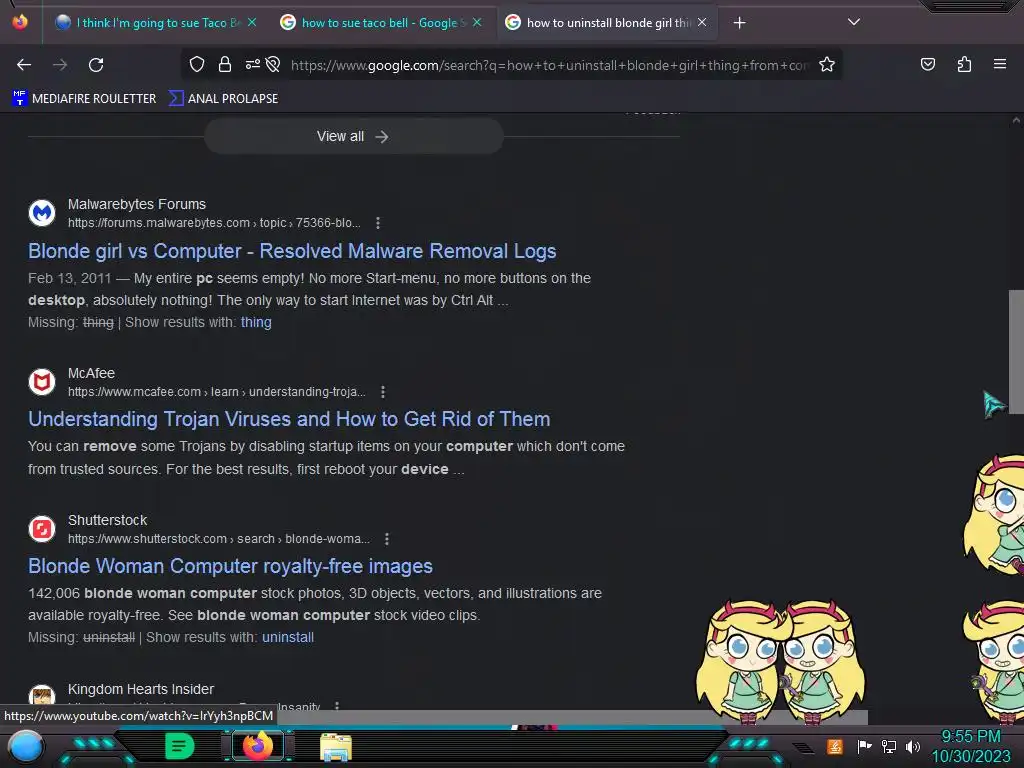Reload the current page
Viewport: 1024px width, 768px height.
point(96,65)
